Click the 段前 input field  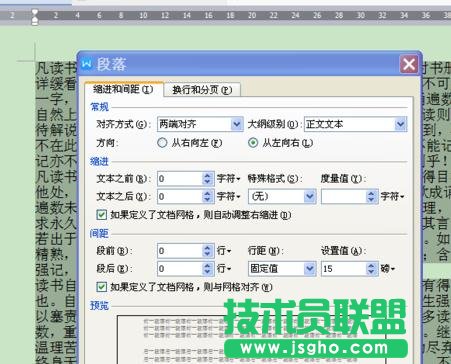coord(180,251)
